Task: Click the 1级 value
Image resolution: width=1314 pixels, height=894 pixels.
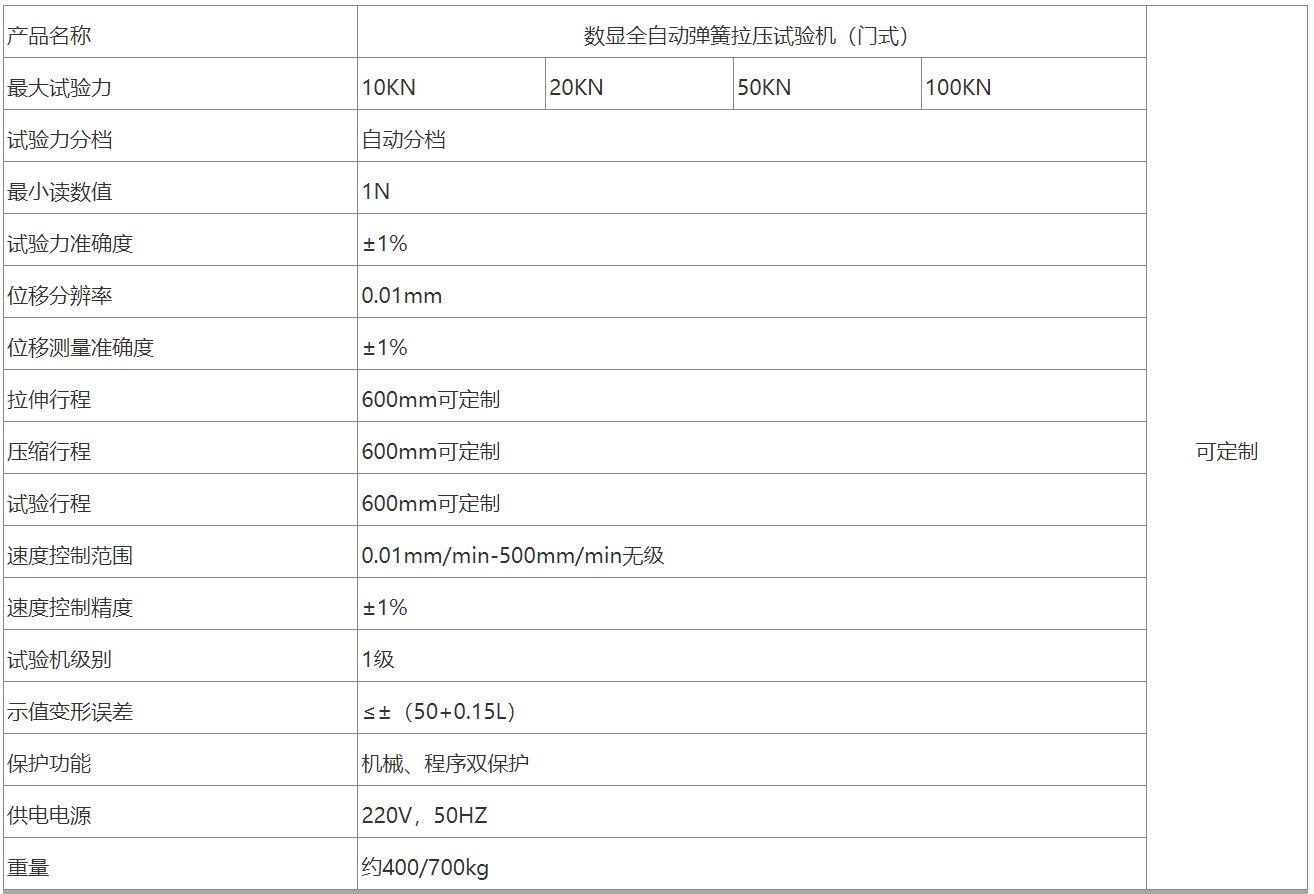Action: point(378,660)
